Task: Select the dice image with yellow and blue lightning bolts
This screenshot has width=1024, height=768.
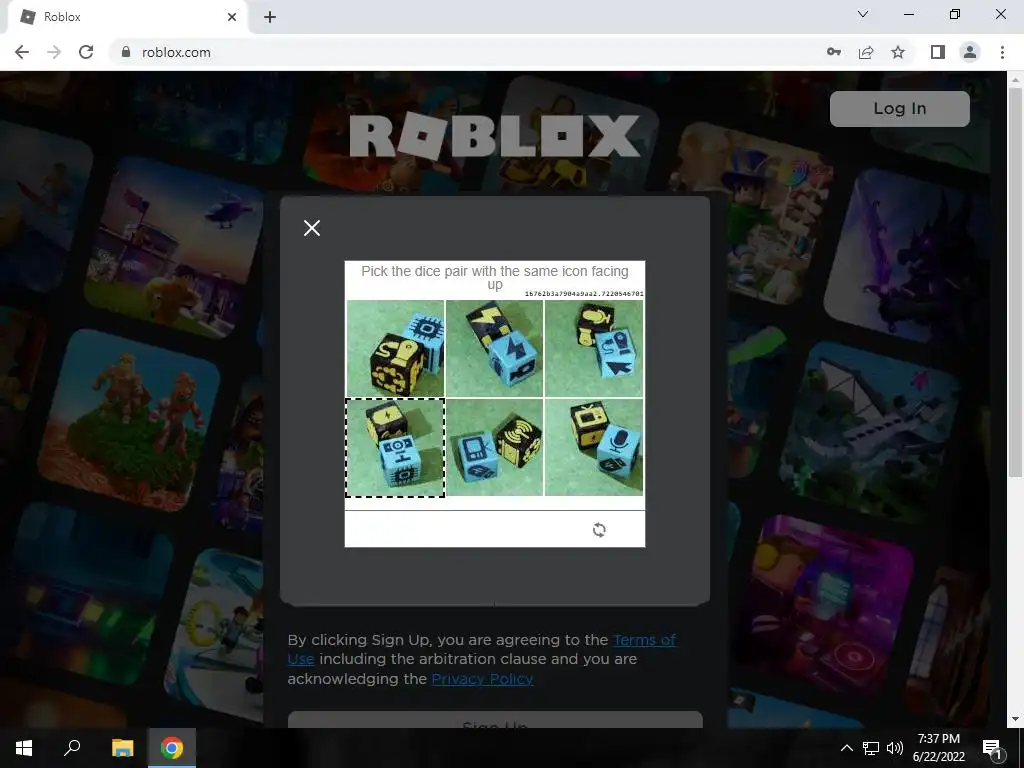Action: click(x=494, y=348)
